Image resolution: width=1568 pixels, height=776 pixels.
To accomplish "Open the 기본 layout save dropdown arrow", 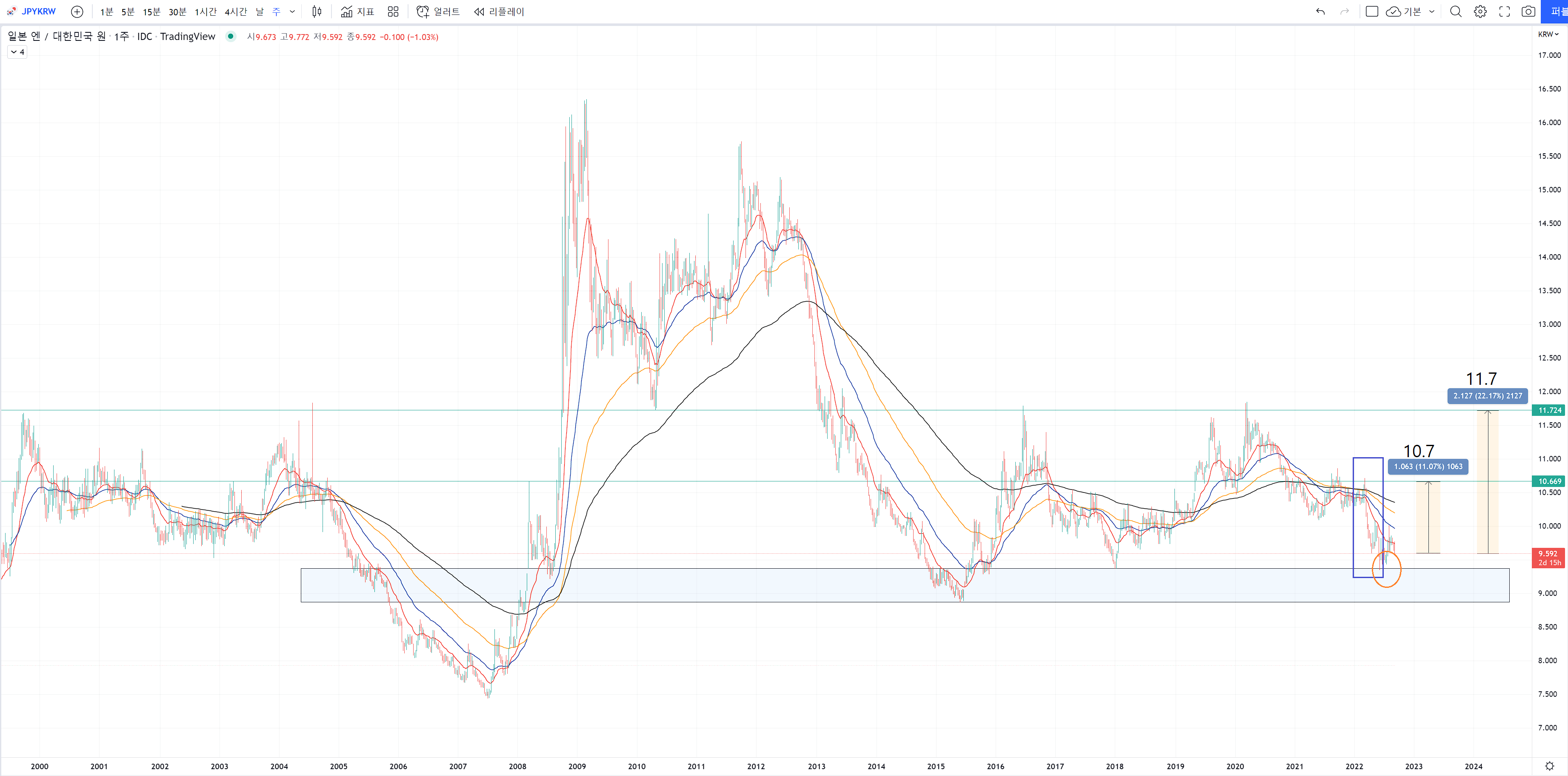I will [1432, 11].
